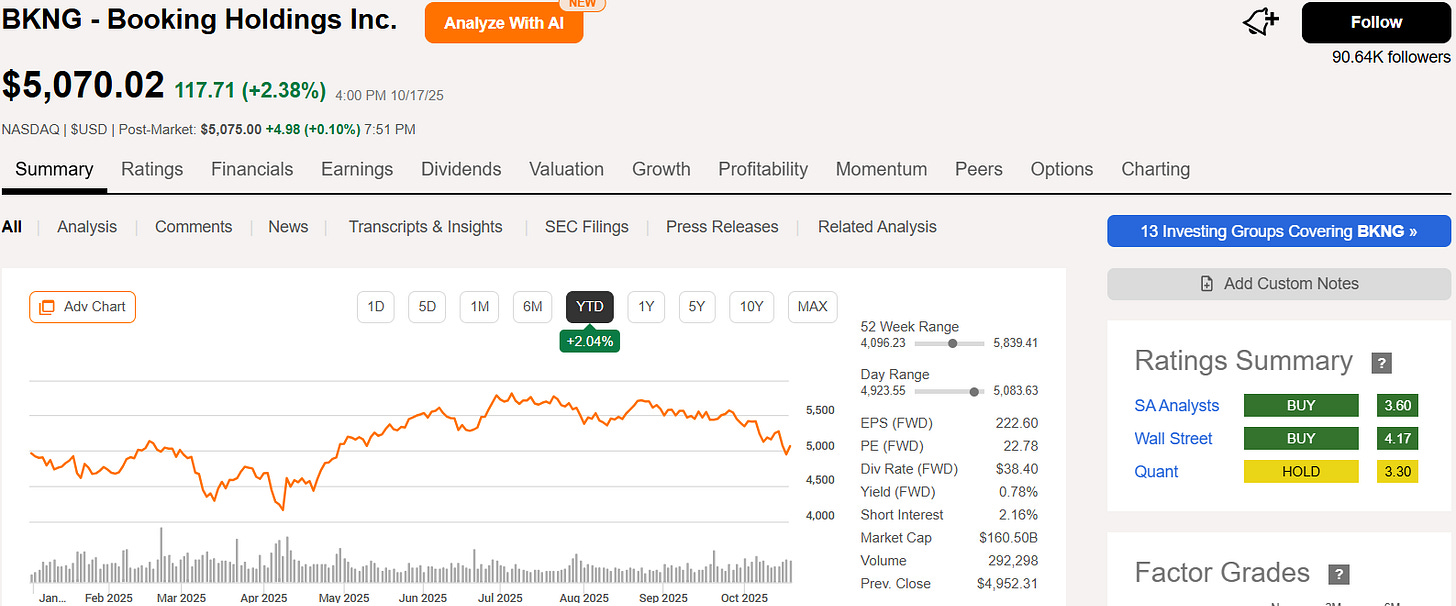The width and height of the screenshot is (1456, 606).
Task: Click the +2.04% YTD change badge
Action: 590,341
